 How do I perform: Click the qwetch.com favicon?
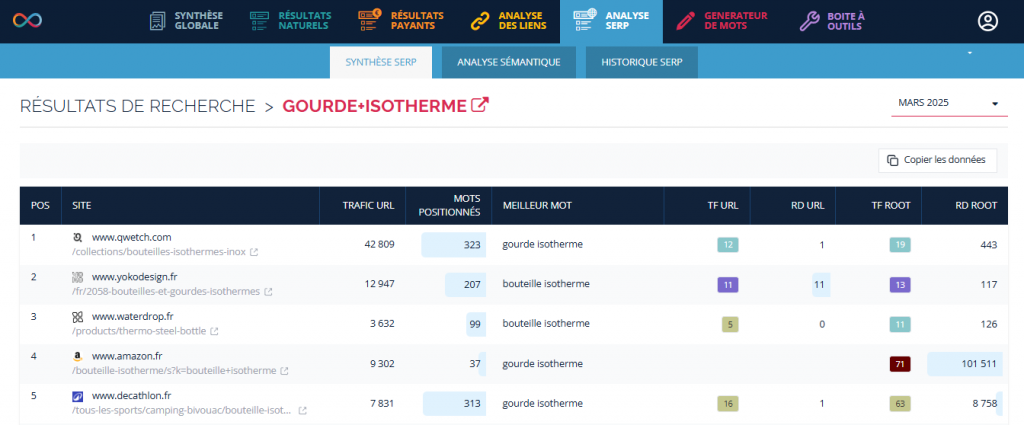(78, 238)
